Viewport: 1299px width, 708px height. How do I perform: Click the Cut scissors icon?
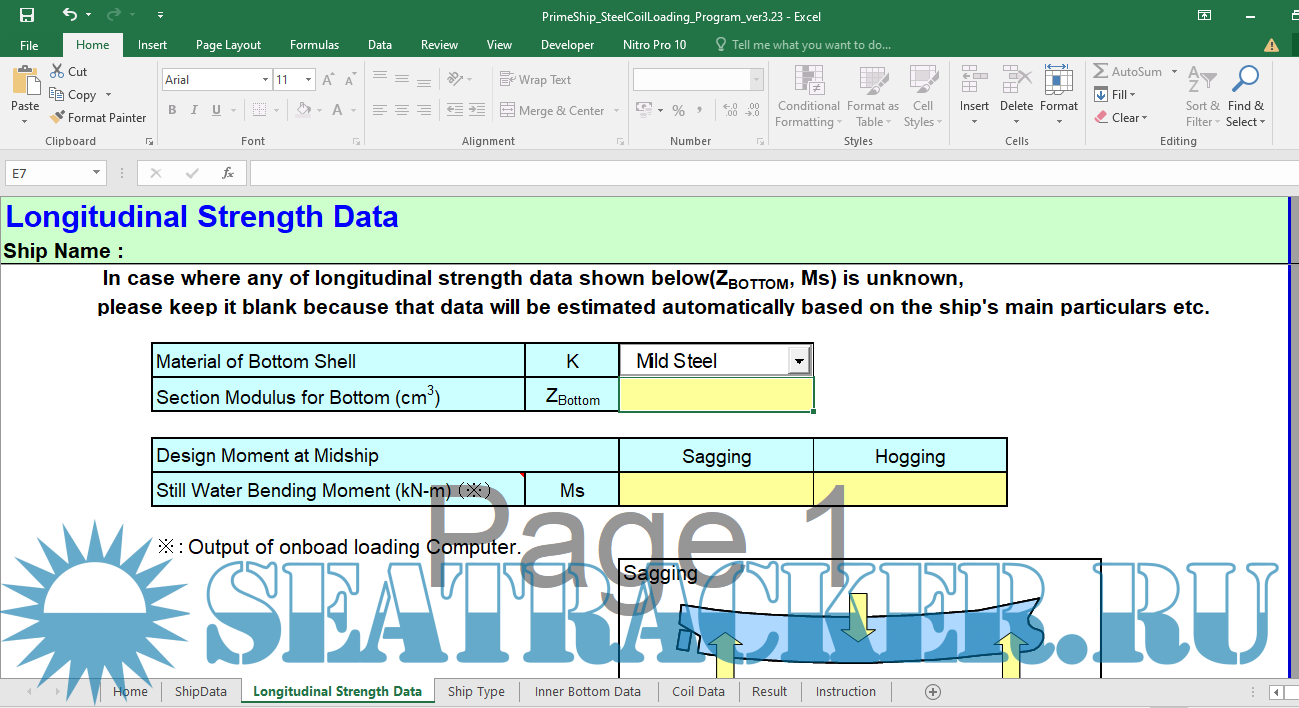(x=57, y=72)
